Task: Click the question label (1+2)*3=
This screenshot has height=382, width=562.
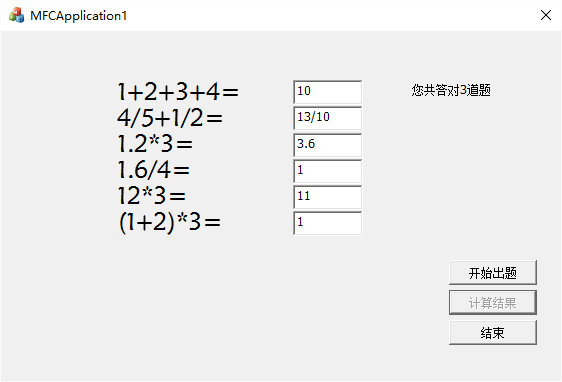Action: tap(170, 223)
